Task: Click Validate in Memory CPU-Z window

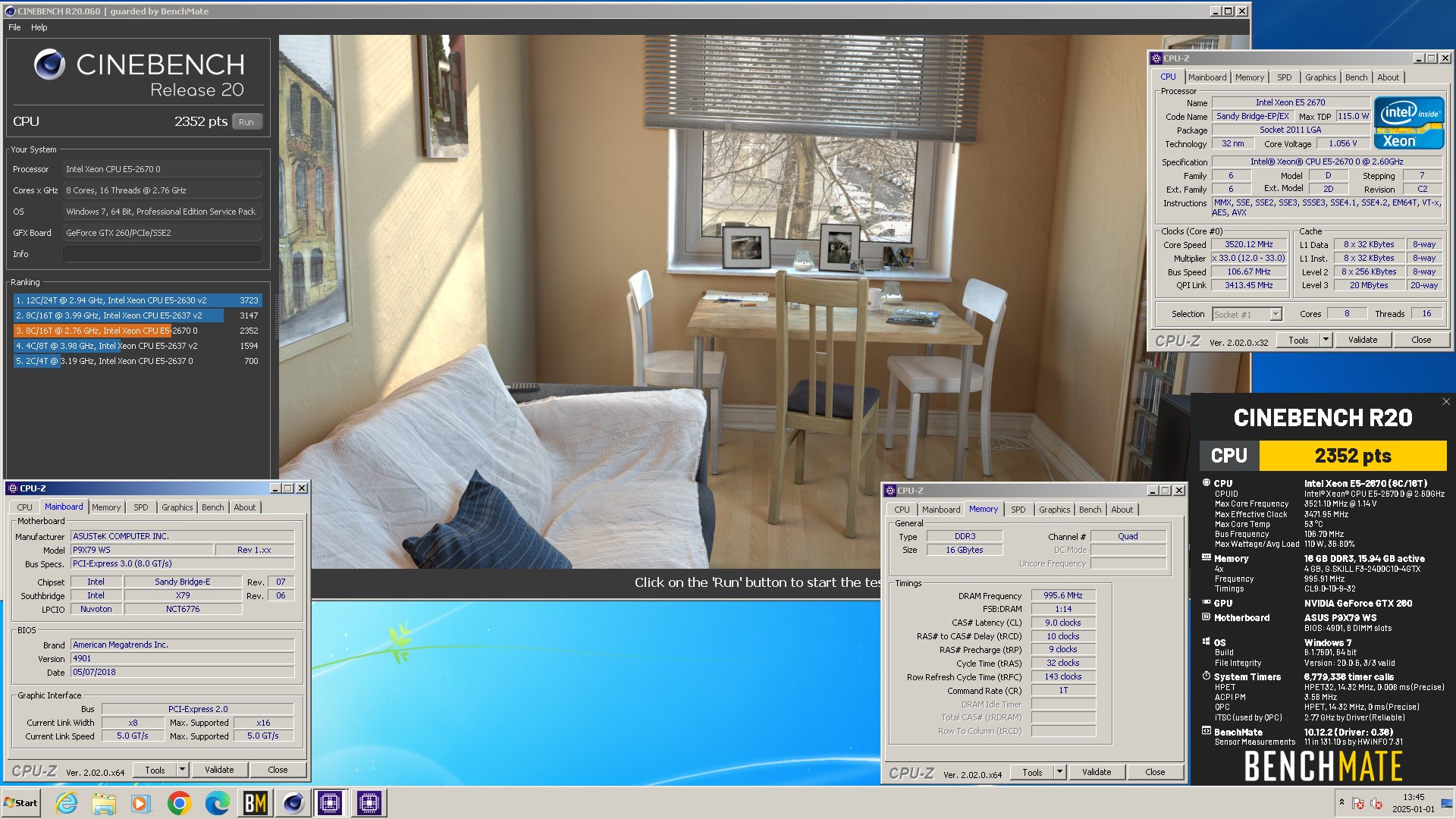Action: [x=1097, y=772]
